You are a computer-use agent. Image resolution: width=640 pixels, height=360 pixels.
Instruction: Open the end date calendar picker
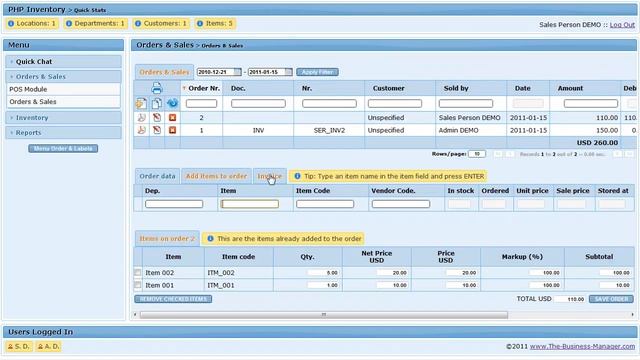[288, 72]
